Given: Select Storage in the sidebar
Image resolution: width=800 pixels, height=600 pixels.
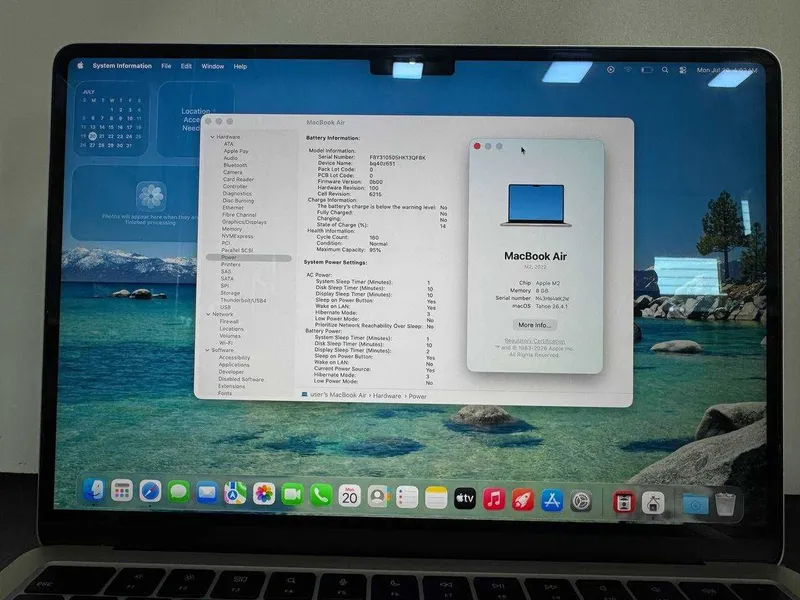Looking at the screenshot, I should tap(230, 293).
